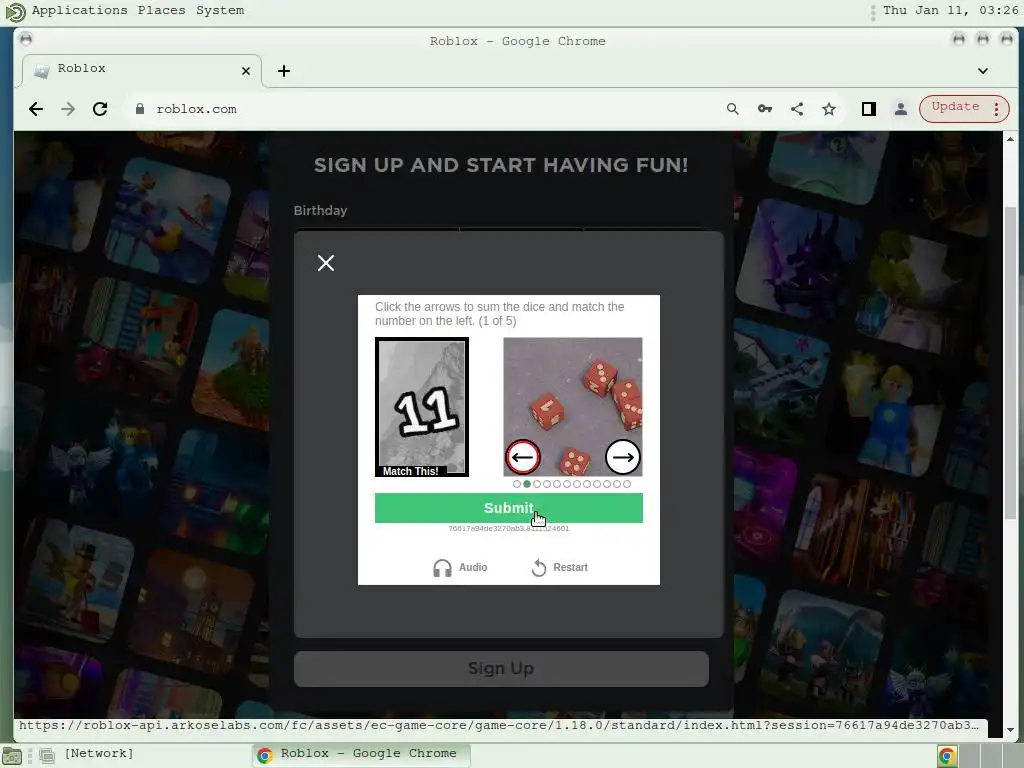Select the third dice position dot
The height and width of the screenshot is (768, 1024).
pyautogui.click(x=537, y=484)
